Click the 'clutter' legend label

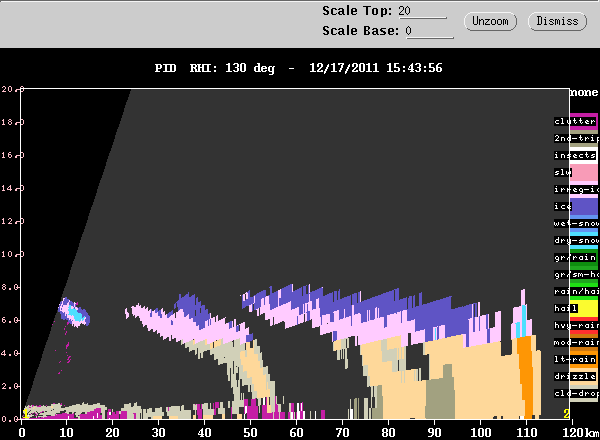[575, 121]
